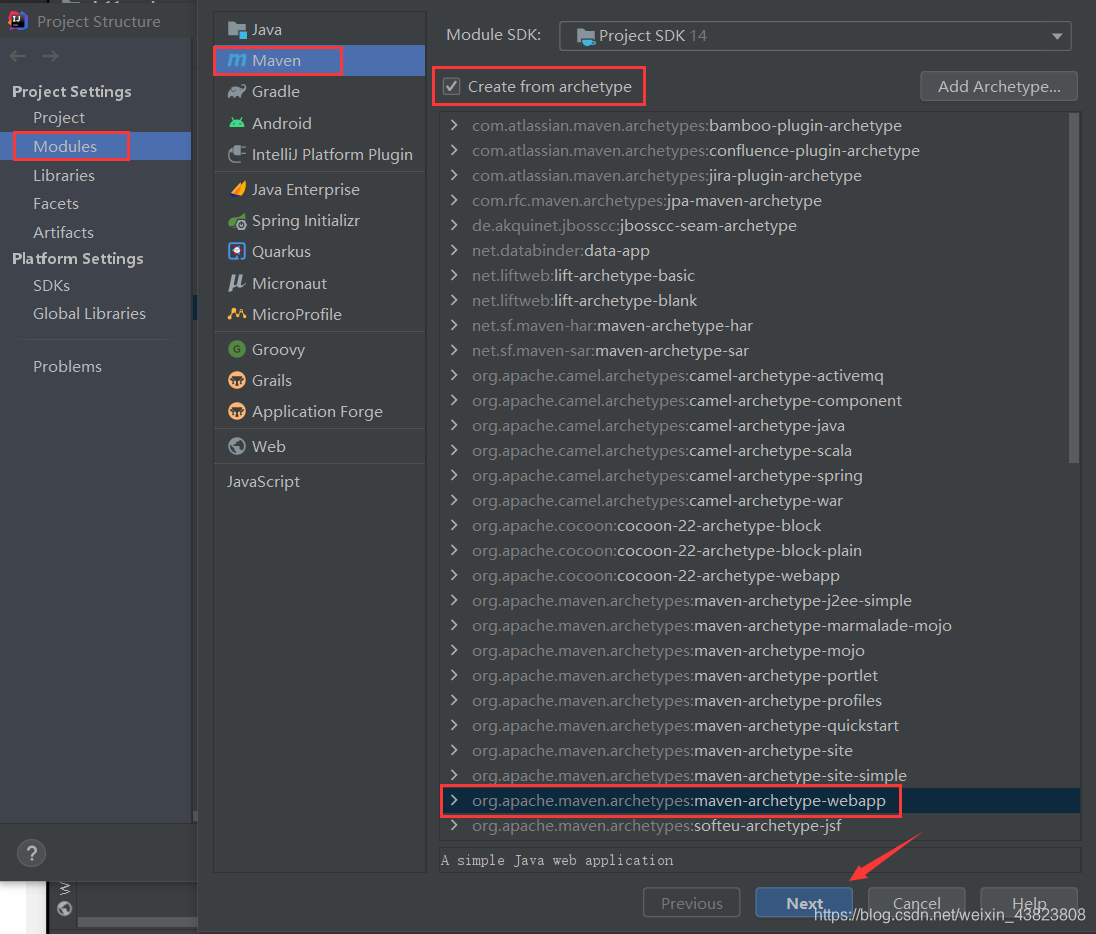Click the Spring Initializr icon
The height and width of the screenshot is (934, 1096).
click(237, 221)
